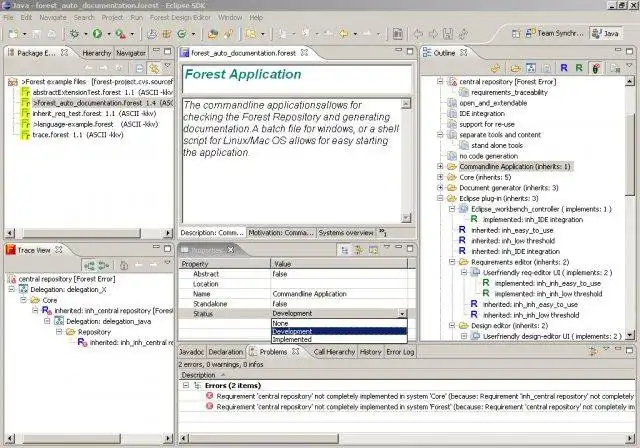This screenshot has width=640, height=448.
Task: Collapse Requirements editor node in Outline
Action: [452, 262]
